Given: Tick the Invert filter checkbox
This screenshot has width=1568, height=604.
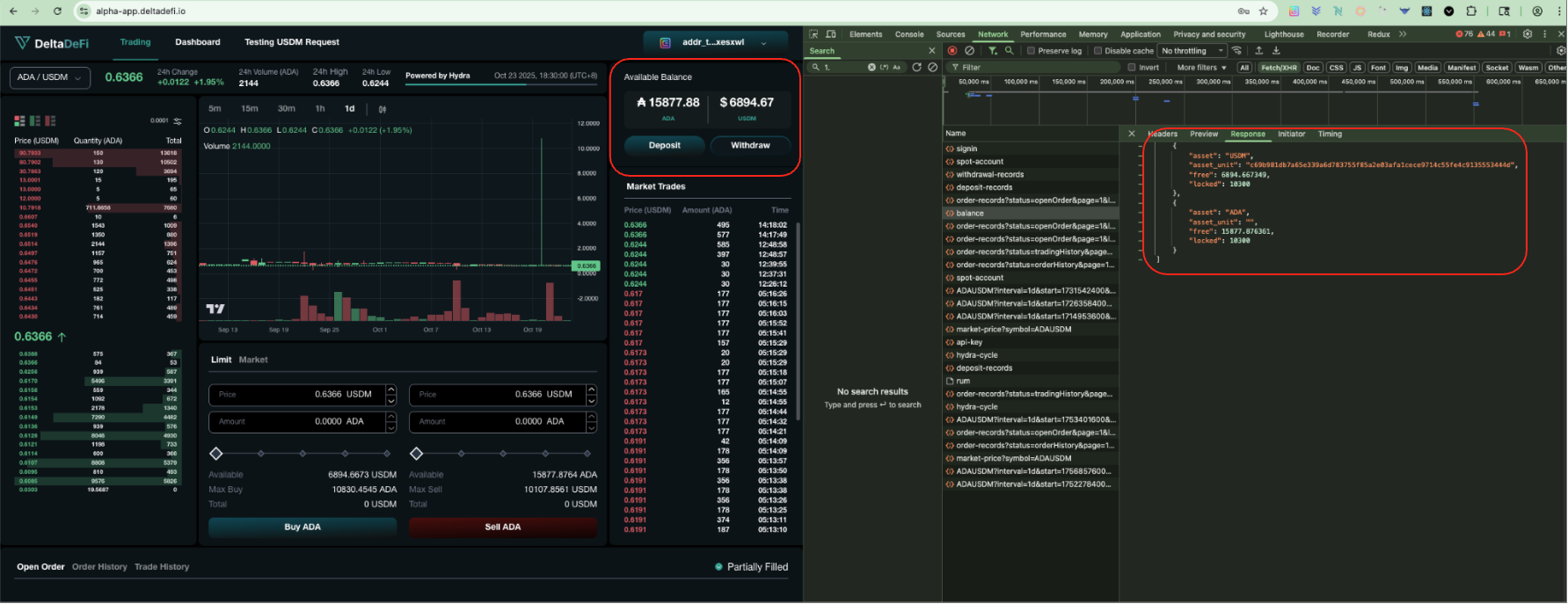Looking at the screenshot, I should click(x=1132, y=68).
